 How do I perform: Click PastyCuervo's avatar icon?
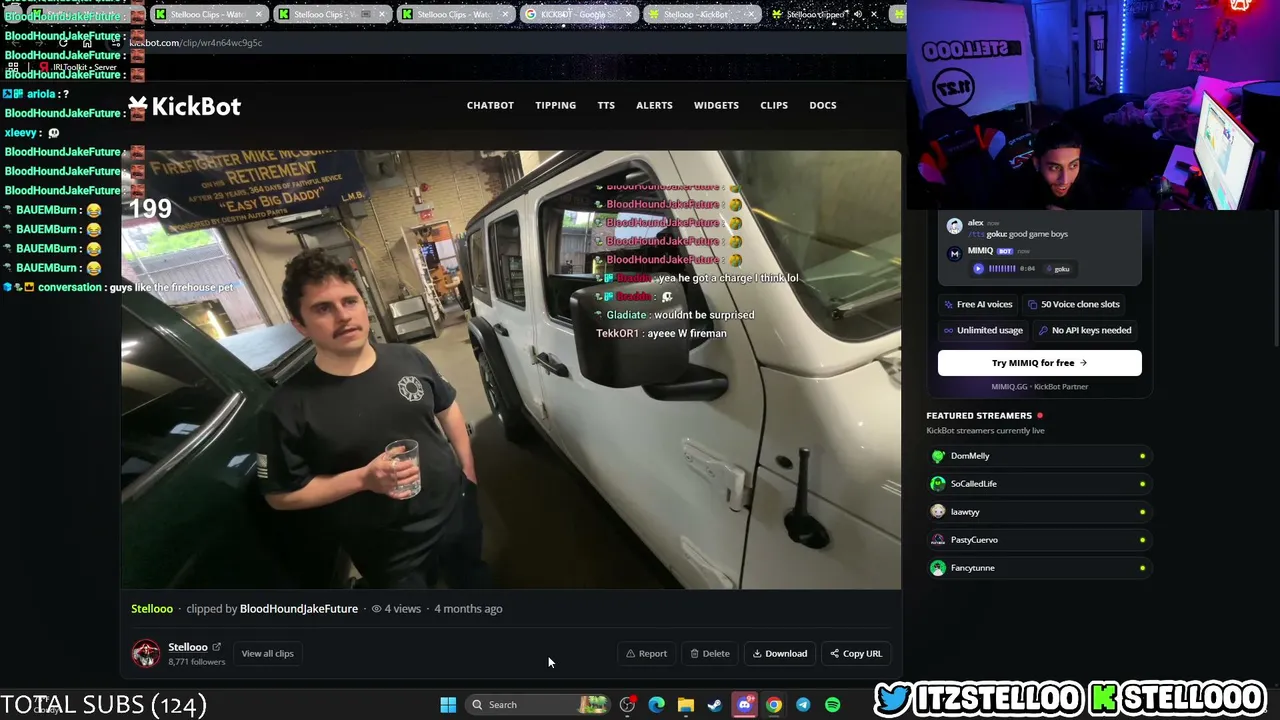[x=938, y=540]
